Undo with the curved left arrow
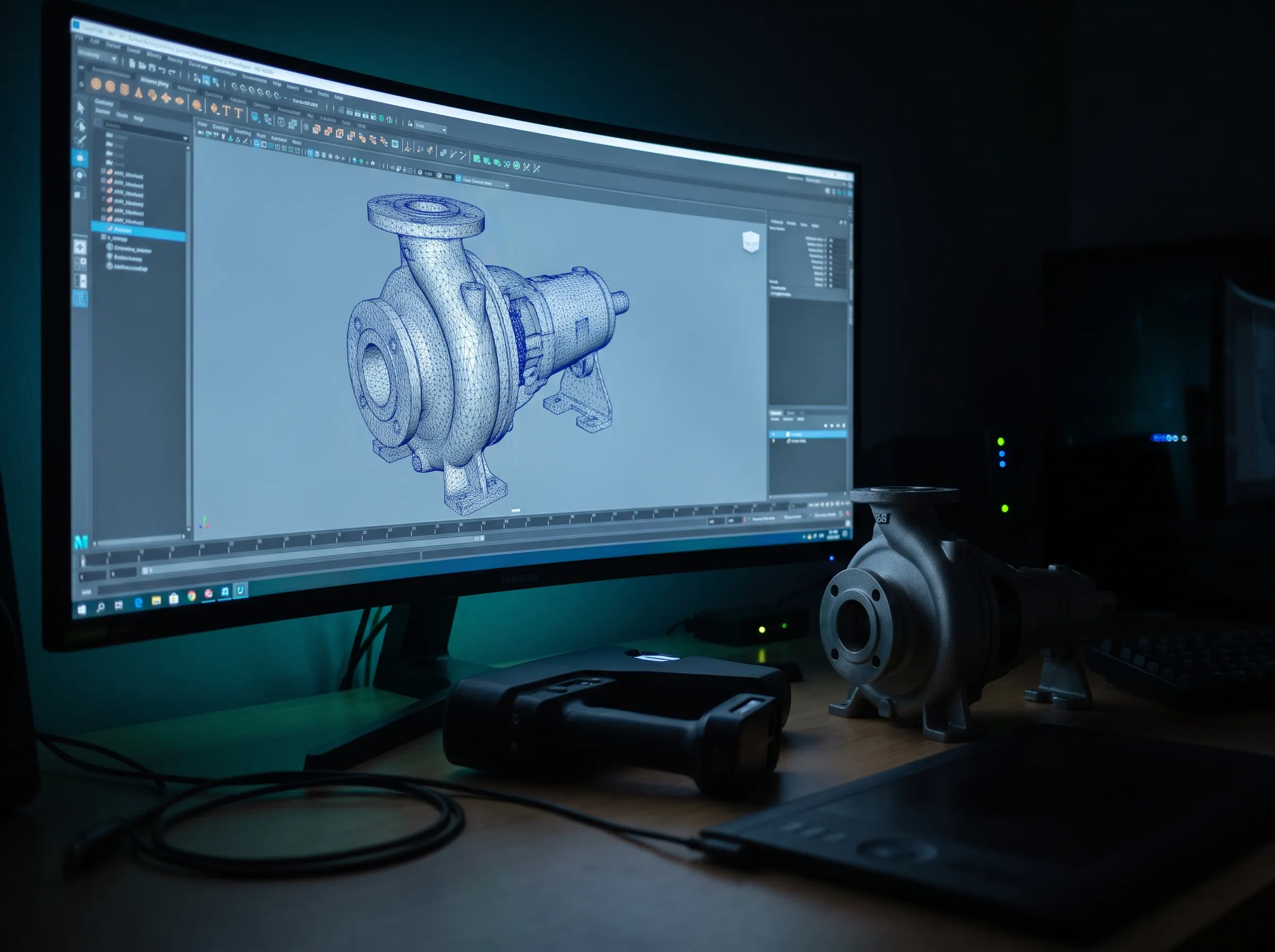The height and width of the screenshot is (952, 1275). click(162, 70)
